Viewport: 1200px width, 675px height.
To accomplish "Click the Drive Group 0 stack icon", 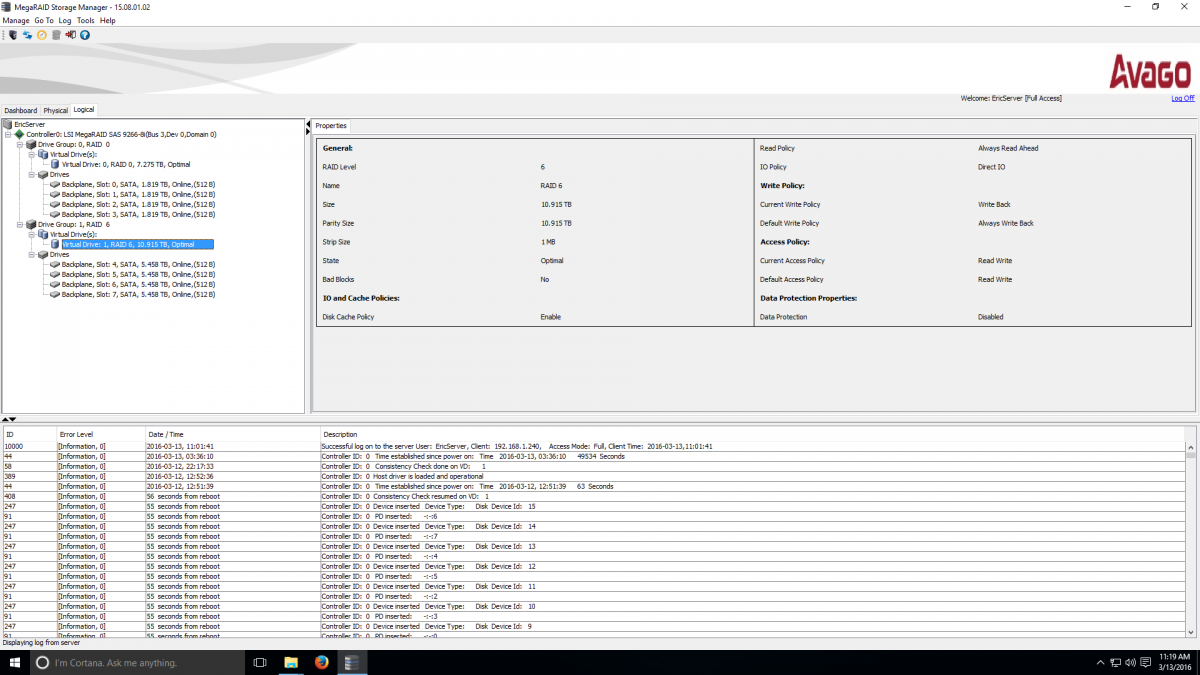I will click(x=31, y=144).
